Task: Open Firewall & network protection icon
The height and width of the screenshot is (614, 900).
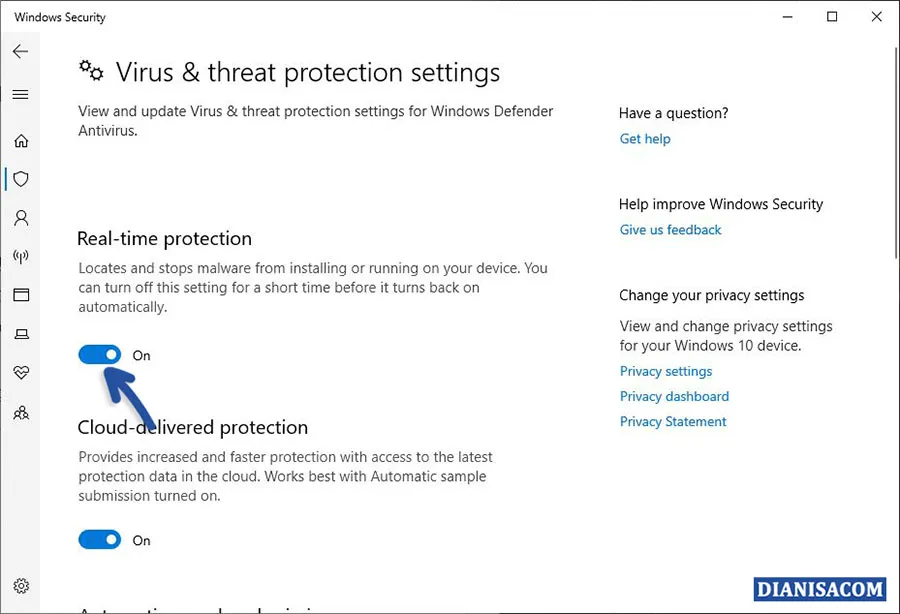Action: pyautogui.click(x=21, y=257)
